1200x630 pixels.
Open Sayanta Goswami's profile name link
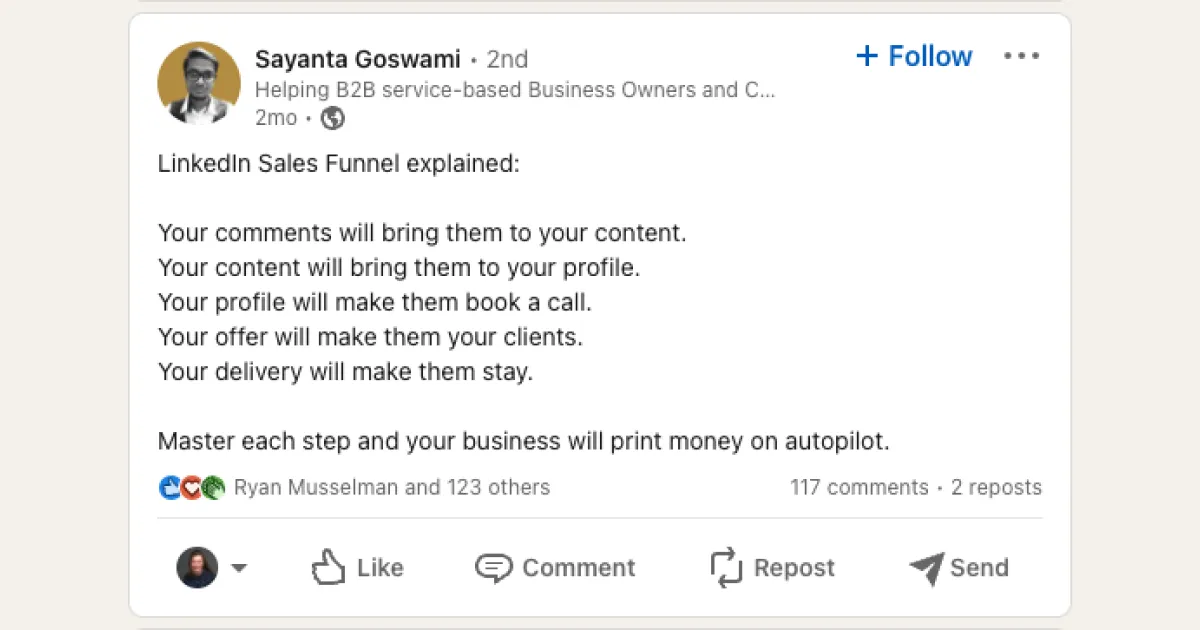click(357, 59)
